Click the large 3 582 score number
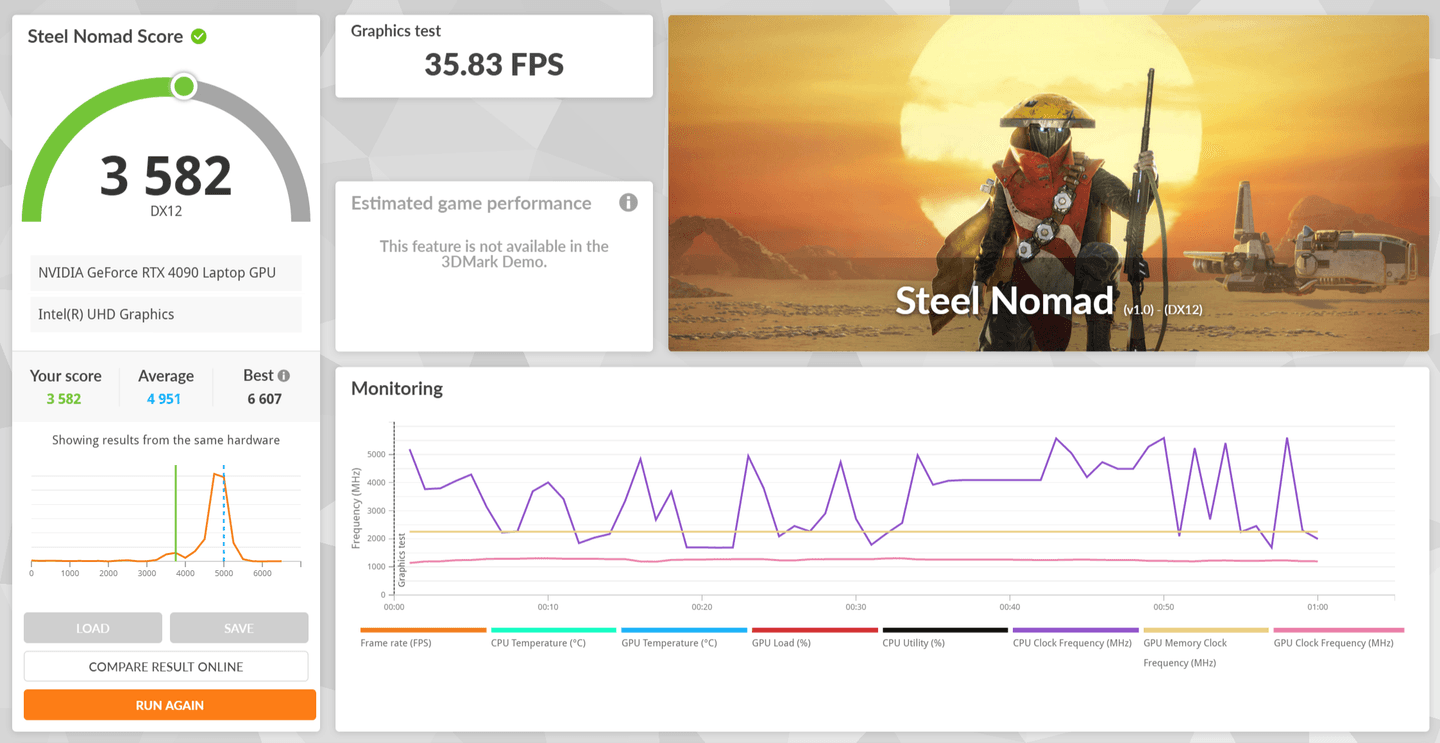The image size is (1440, 743). click(x=166, y=175)
